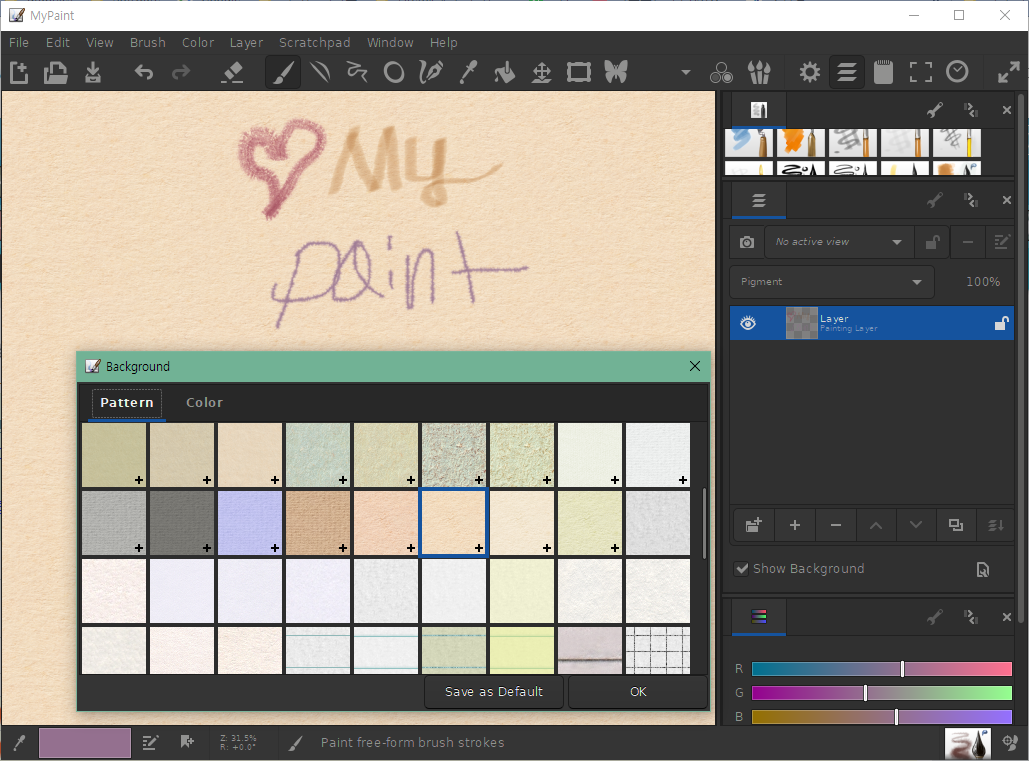Select the Edit Frame tool
1029x761 pixels.
pos(579,72)
